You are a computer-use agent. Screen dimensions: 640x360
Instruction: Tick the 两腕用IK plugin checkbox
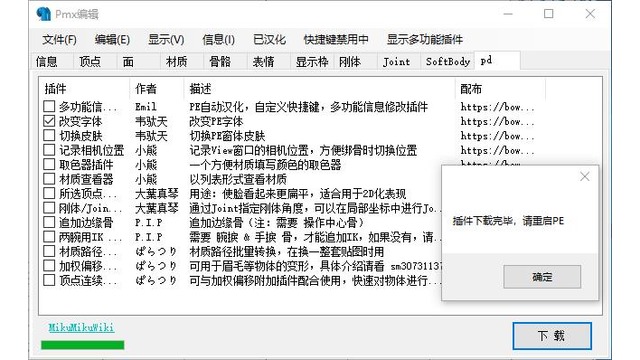pyautogui.click(x=49, y=237)
